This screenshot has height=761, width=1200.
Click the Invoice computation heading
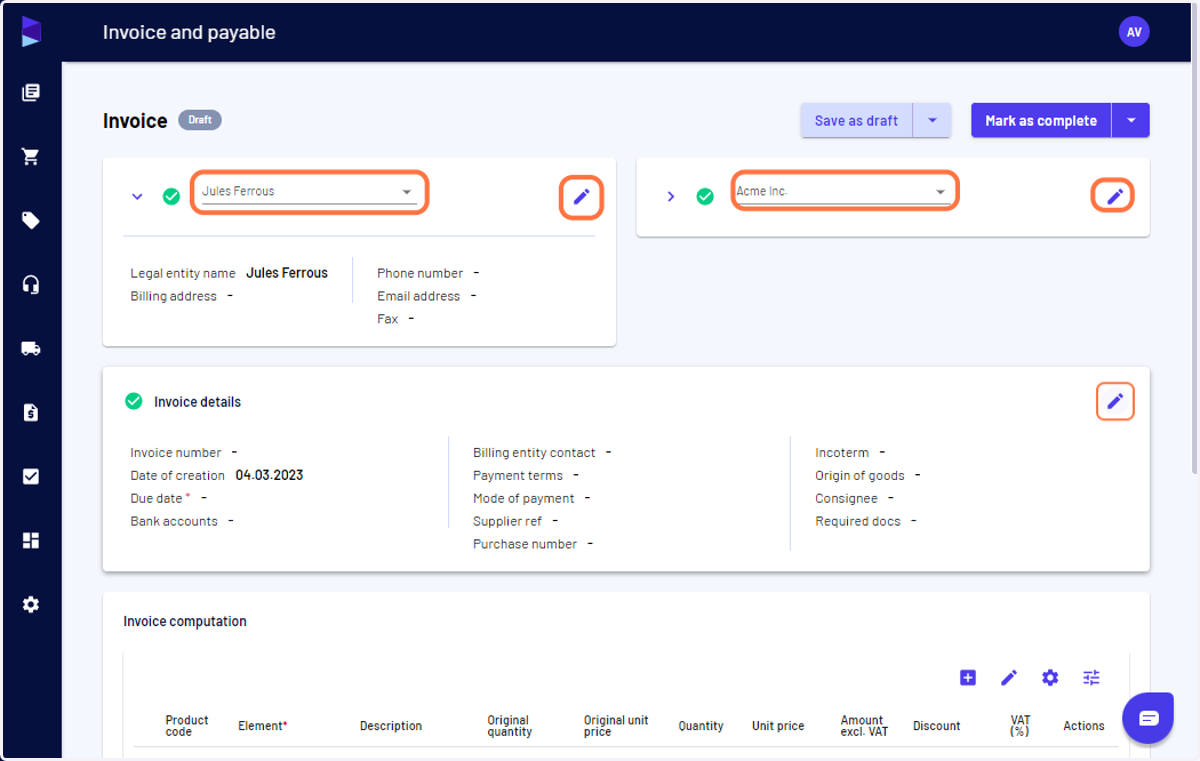(x=185, y=621)
